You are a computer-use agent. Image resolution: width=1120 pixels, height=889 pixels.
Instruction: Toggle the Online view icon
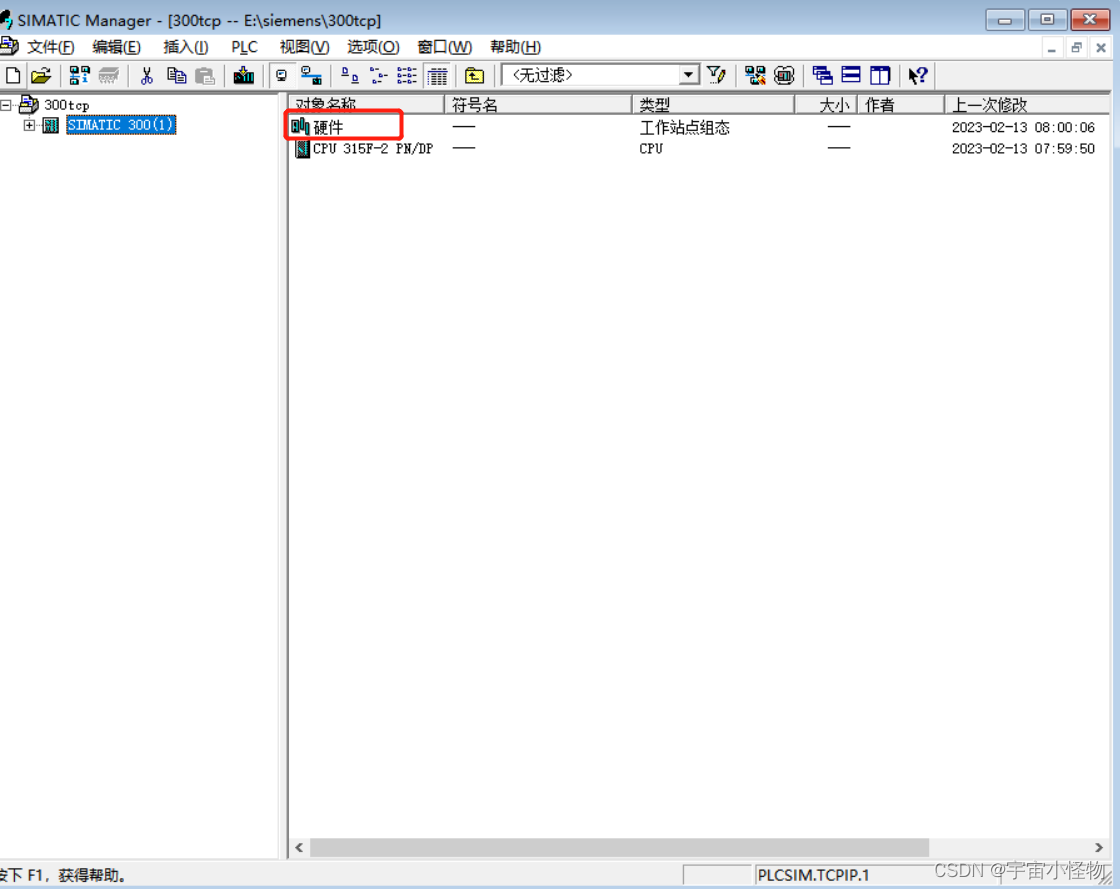281,75
